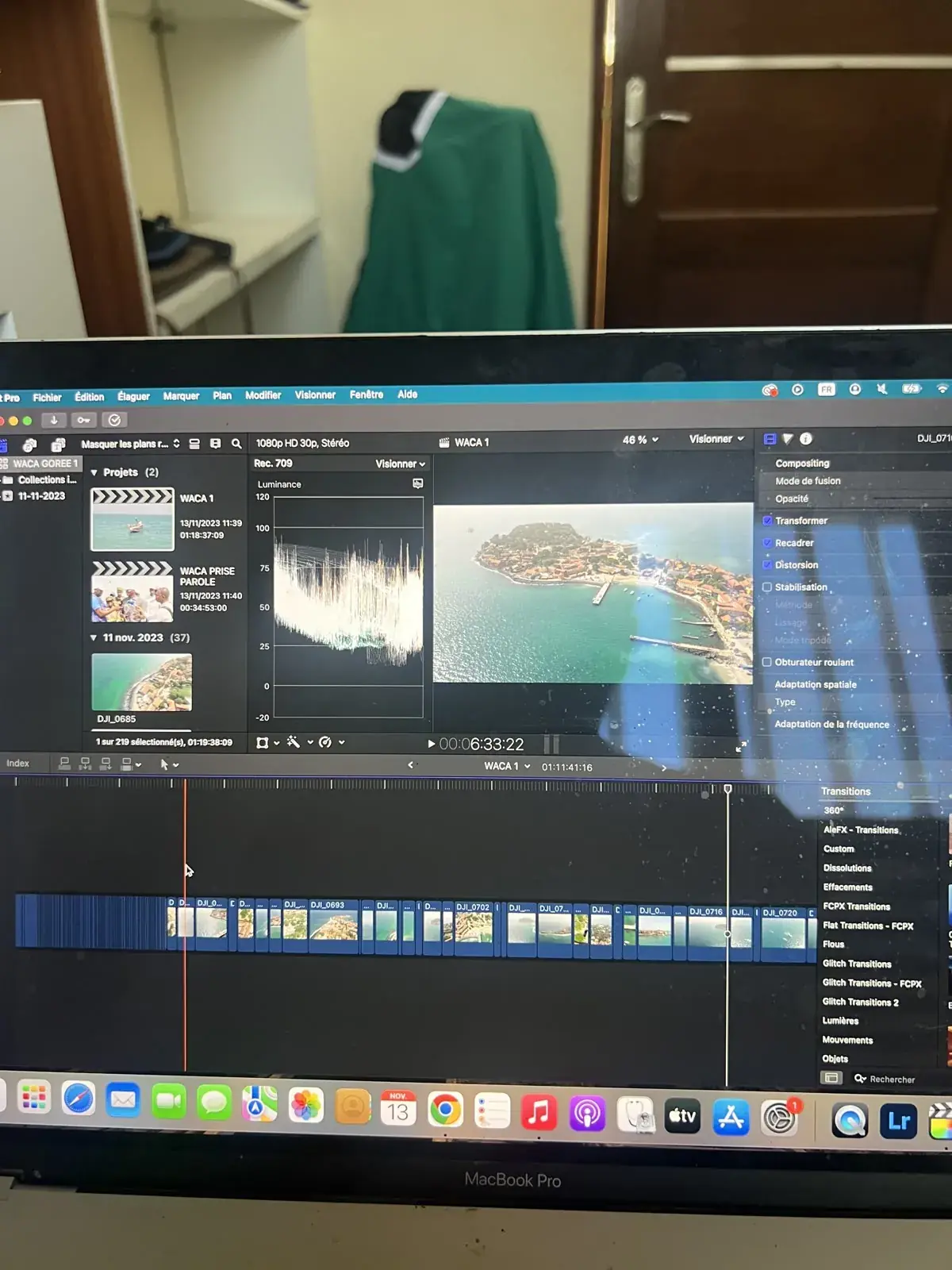Screen dimensions: 952x1270
Task: Click the full-screen viewer arrows icon
Action: (x=741, y=746)
